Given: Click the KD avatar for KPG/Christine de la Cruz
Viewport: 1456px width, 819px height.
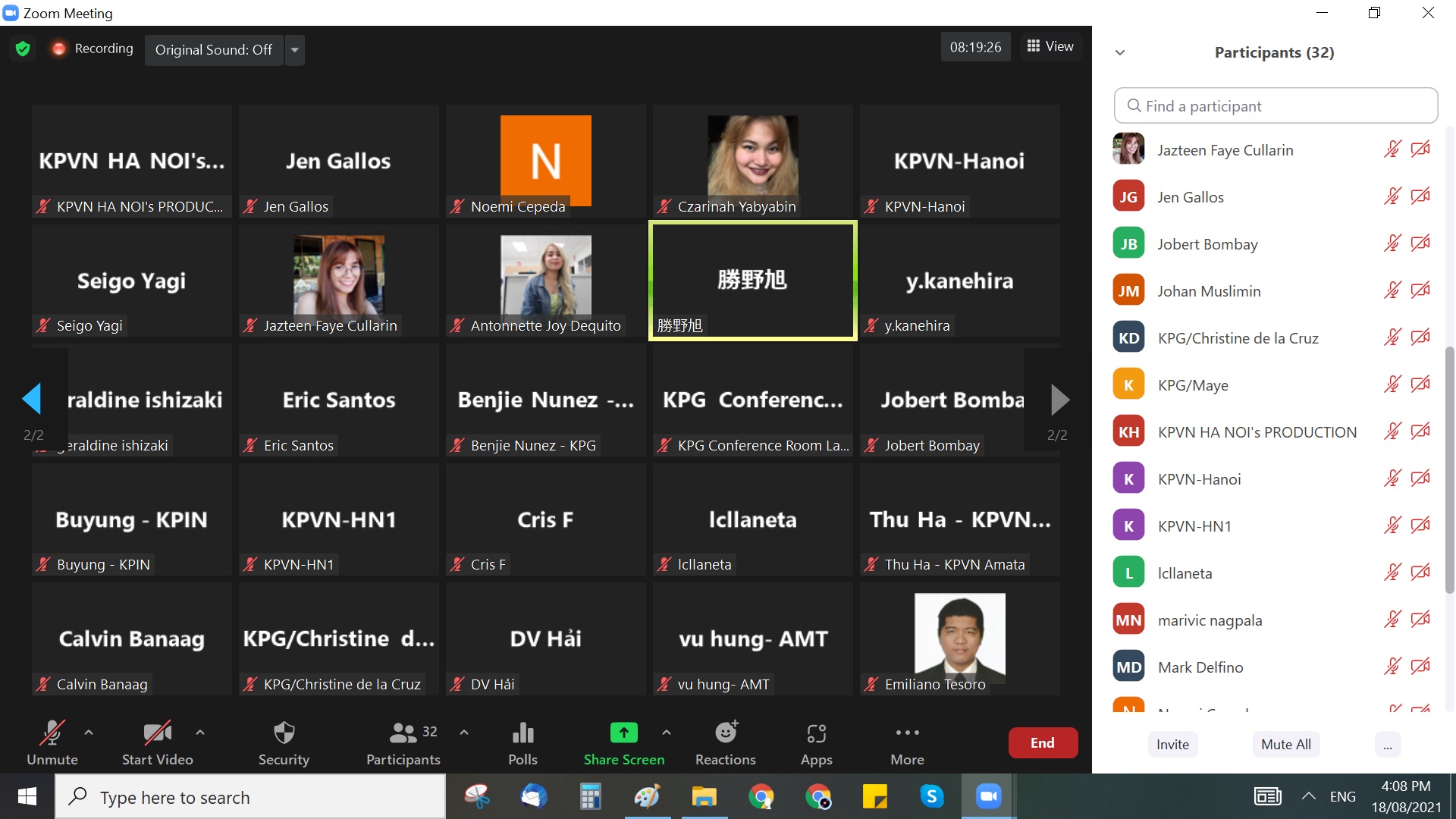Looking at the screenshot, I should point(1128,338).
